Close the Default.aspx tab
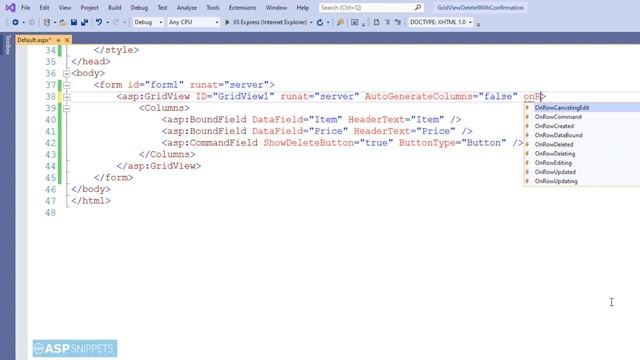640x360 pixels. pos(67,40)
